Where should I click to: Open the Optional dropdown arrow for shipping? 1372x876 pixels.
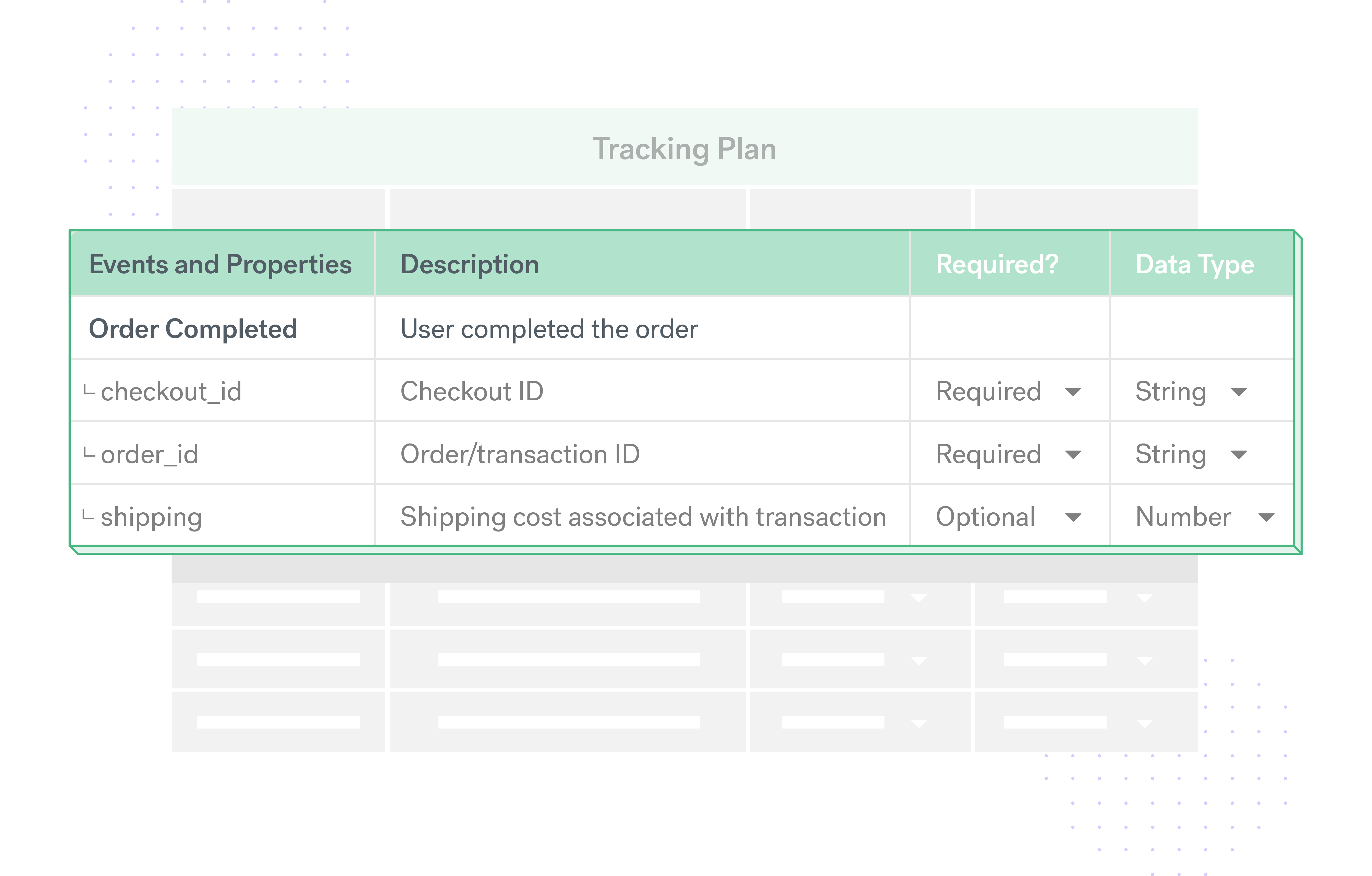click(1073, 517)
